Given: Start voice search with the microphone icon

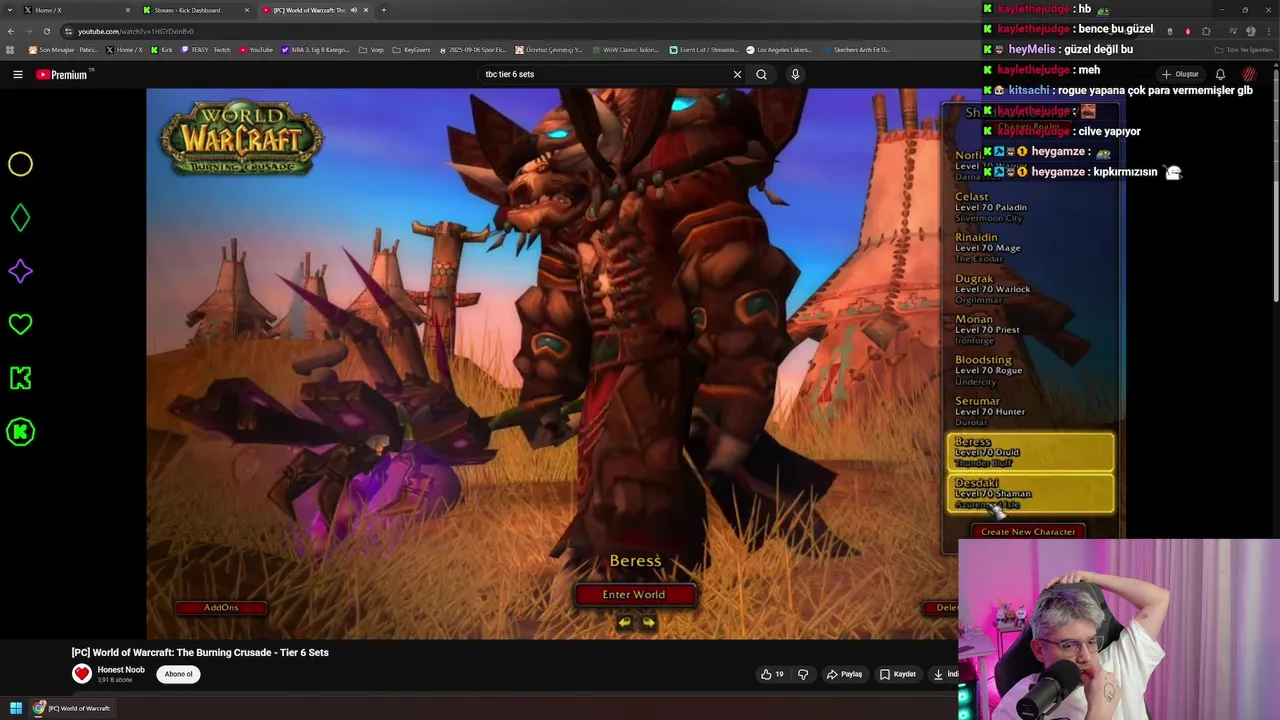Looking at the screenshot, I should [795, 74].
